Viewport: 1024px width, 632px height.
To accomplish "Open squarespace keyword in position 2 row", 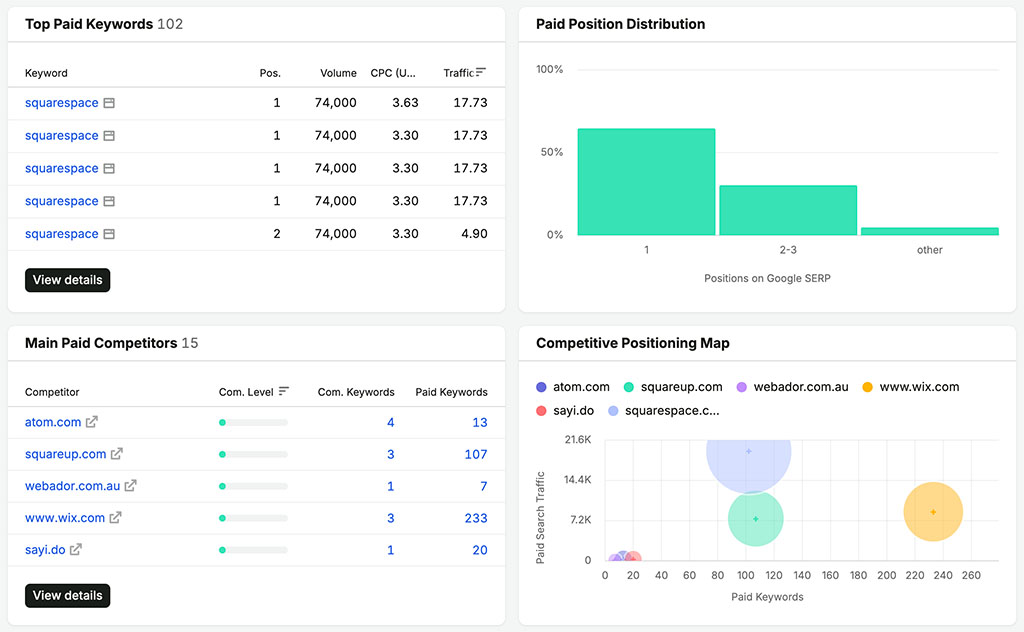I will (x=61, y=234).
